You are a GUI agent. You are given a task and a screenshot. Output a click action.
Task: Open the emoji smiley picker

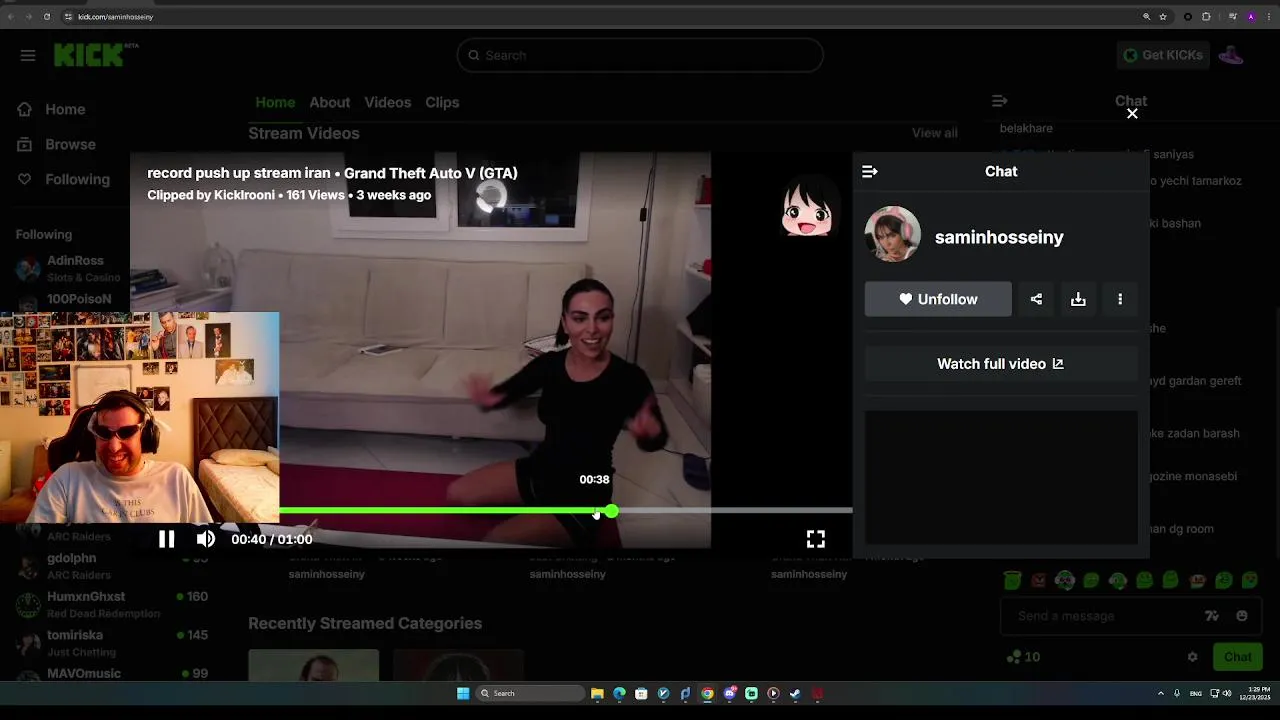(1242, 616)
